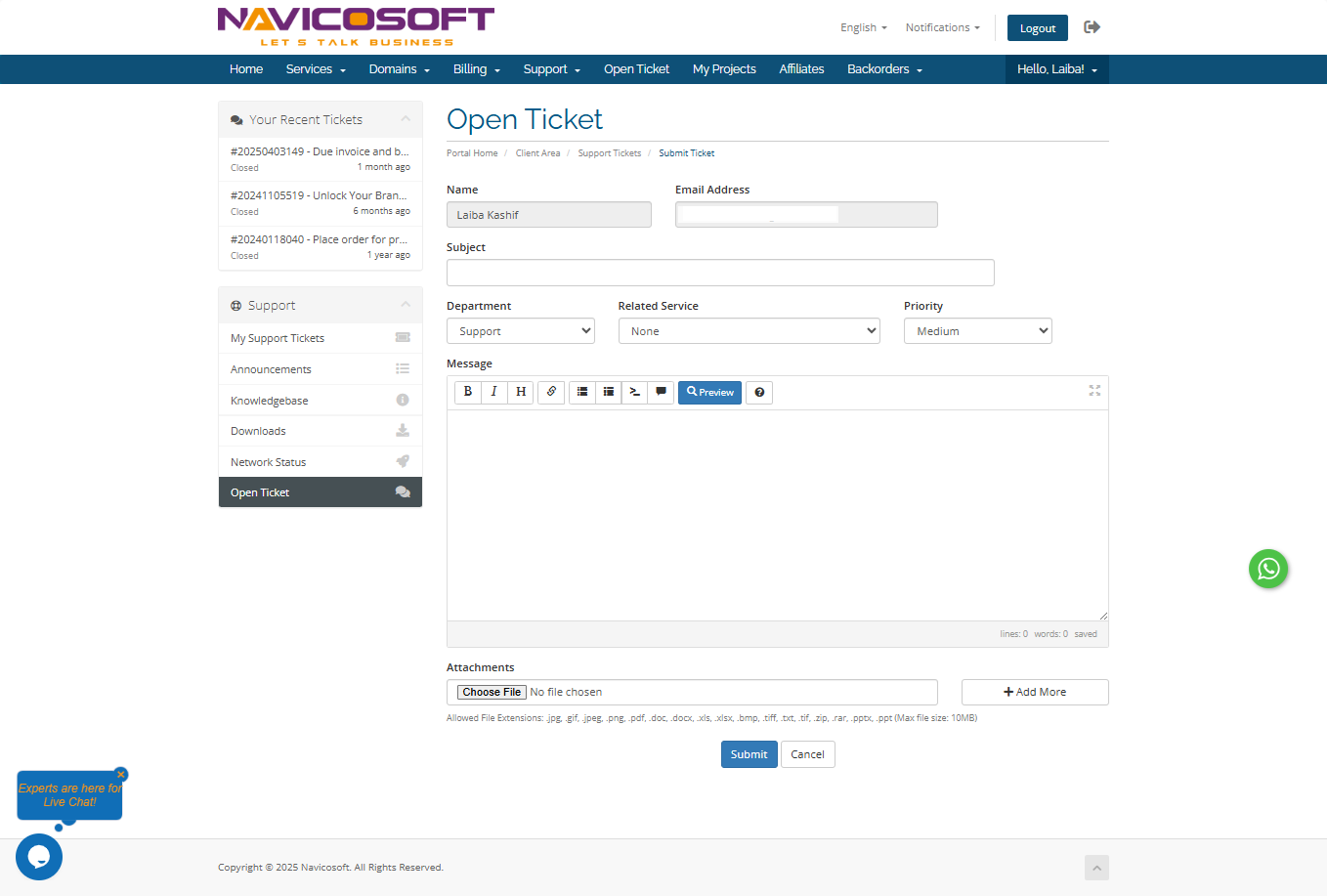The image size is (1327, 896).
Task: Click the Choose File attachment button
Action: (x=492, y=692)
